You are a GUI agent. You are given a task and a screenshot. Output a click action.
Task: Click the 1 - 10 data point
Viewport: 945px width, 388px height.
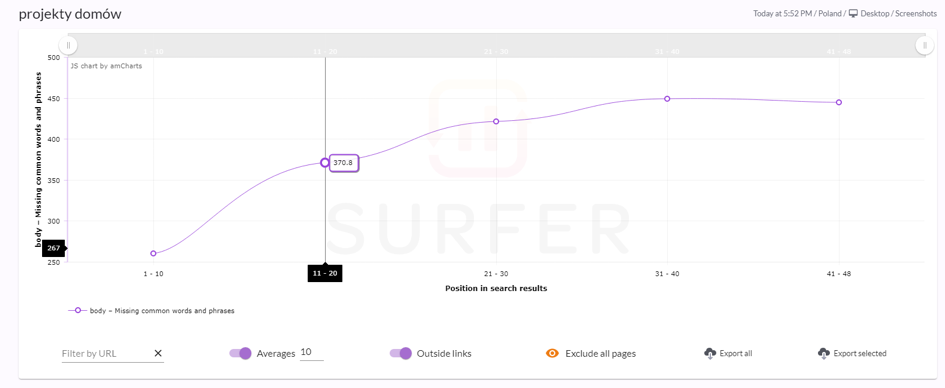pos(153,254)
